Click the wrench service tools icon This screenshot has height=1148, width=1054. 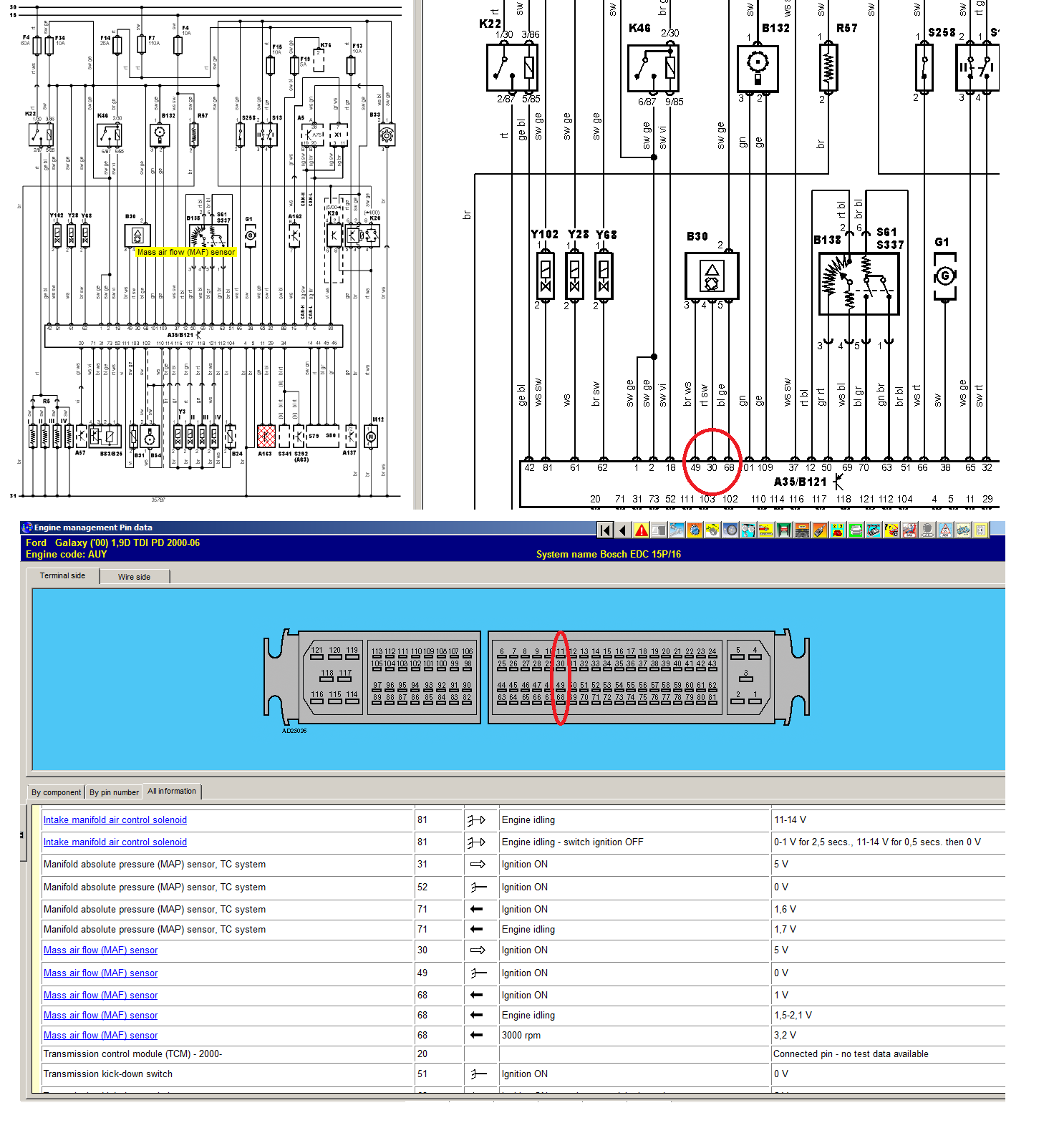[x=677, y=530]
